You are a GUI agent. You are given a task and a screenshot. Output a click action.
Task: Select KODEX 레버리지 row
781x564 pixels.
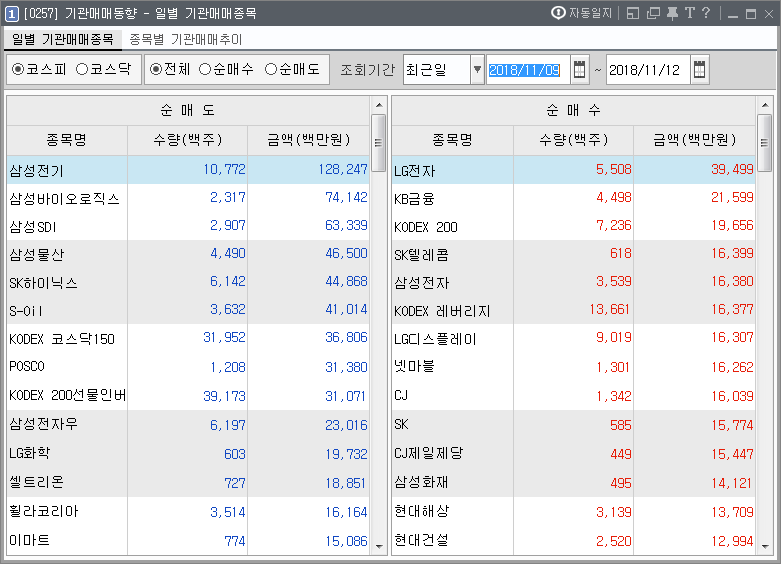[x=574, y=310]
